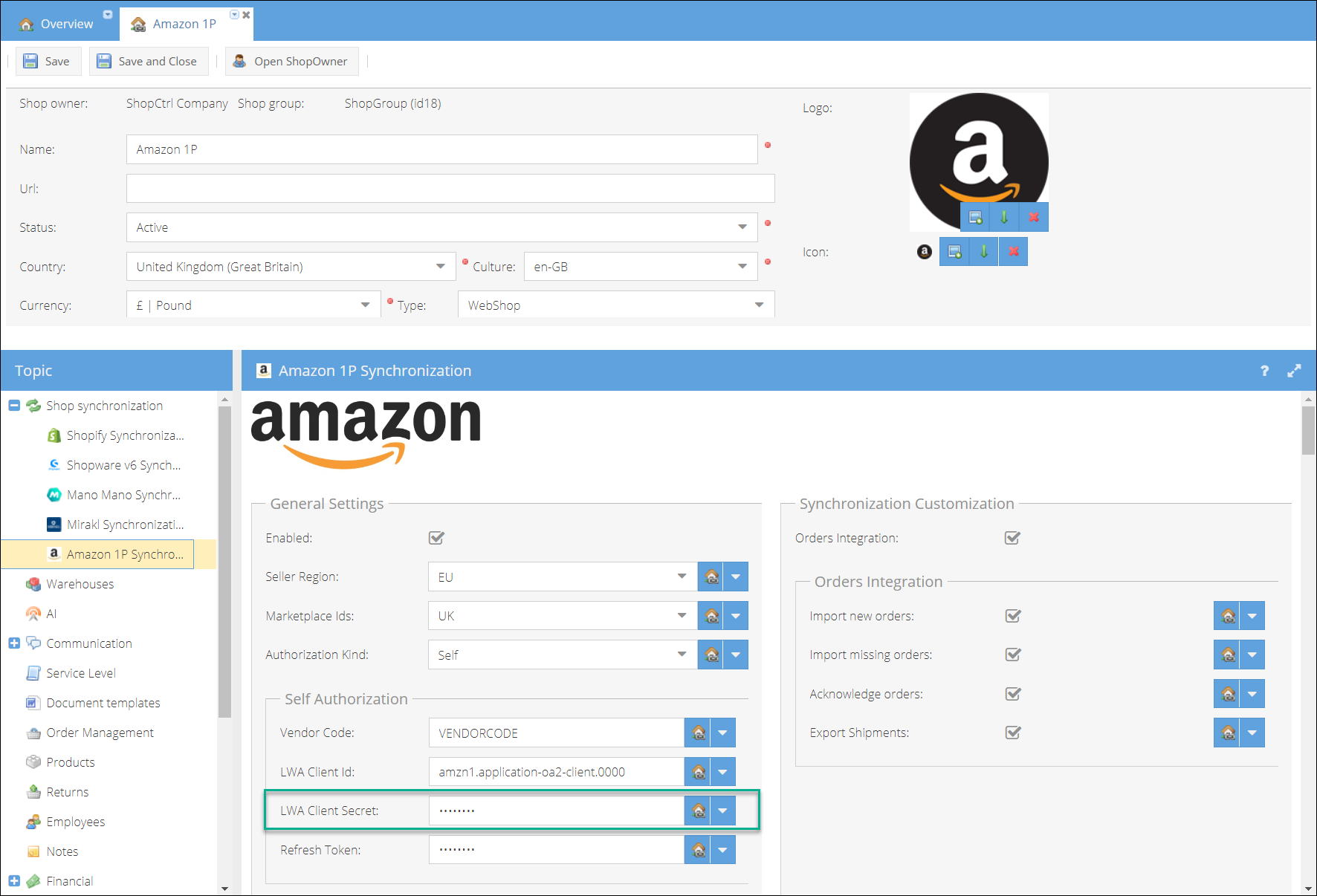The image size is (1317, 896).
Task: Expand the Financial tree node
Action: coord(14,881)
